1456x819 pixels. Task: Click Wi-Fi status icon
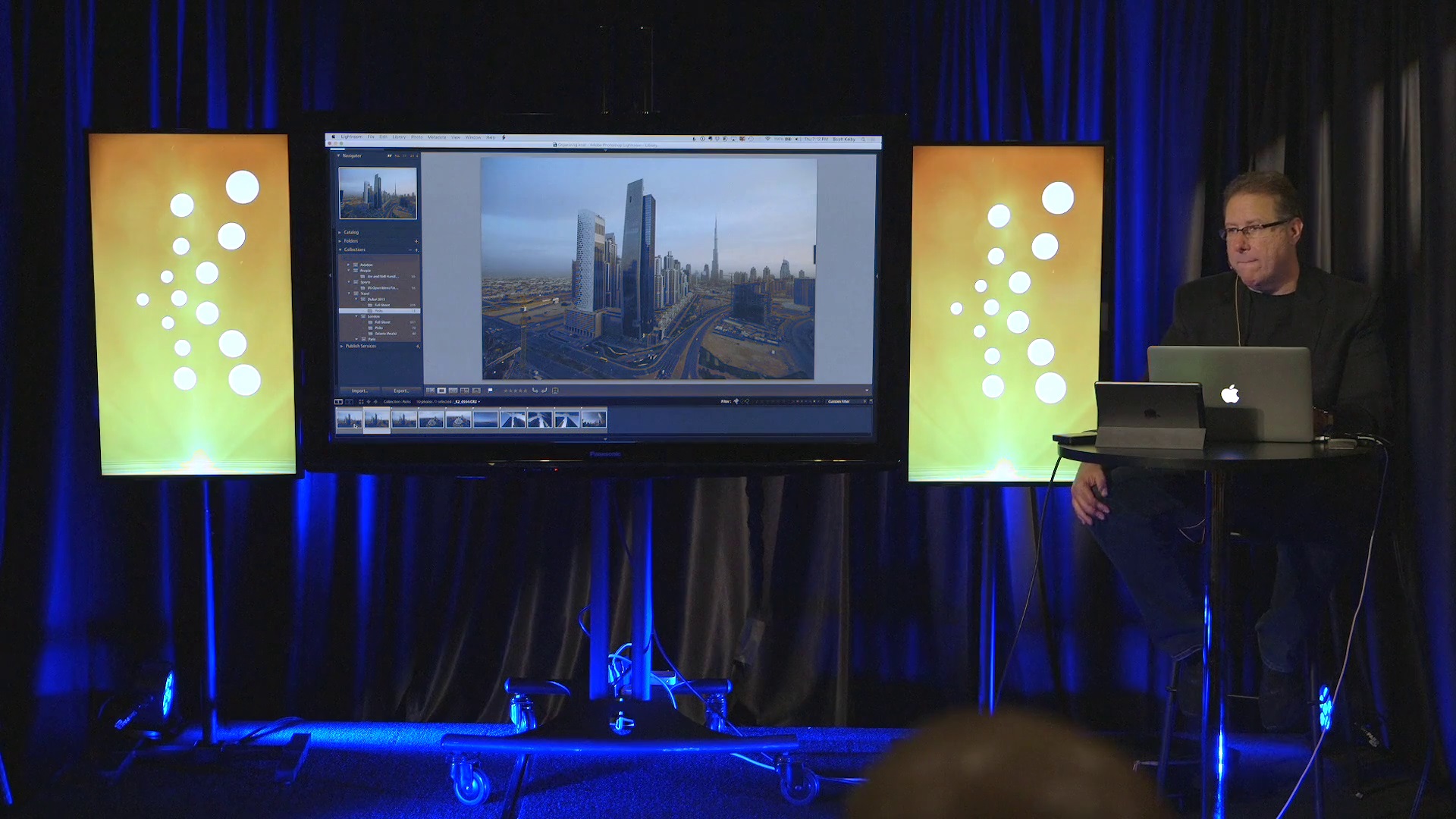(767, 139)
